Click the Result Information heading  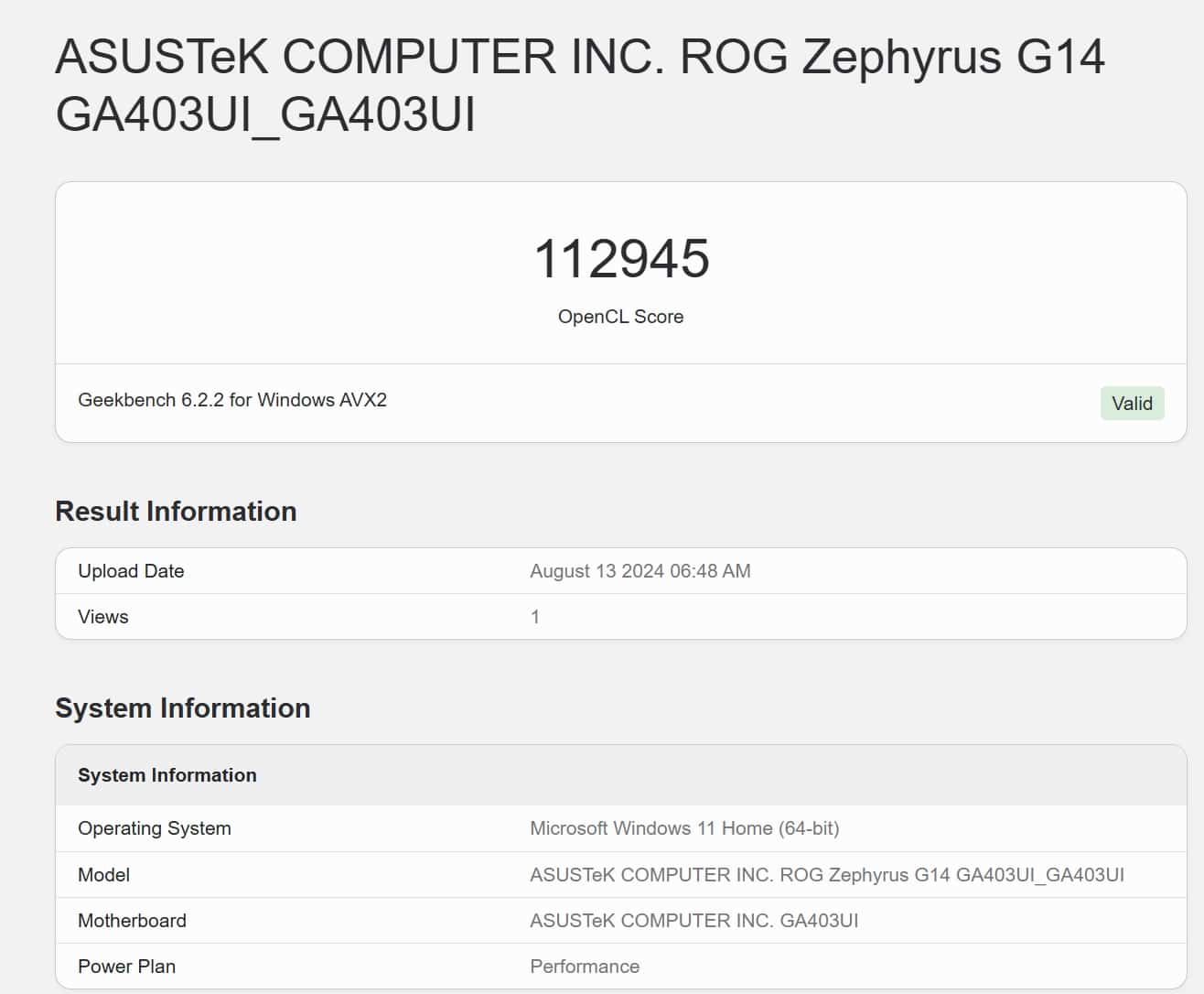[x=176, y=511]
